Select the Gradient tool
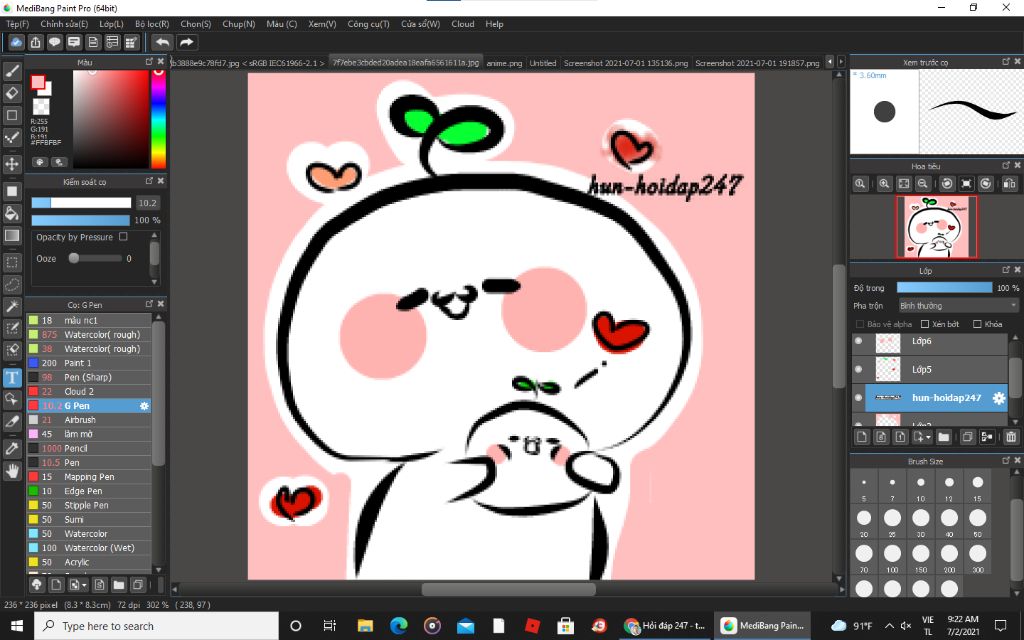1024x640 pixels. [x=12, y=235]
